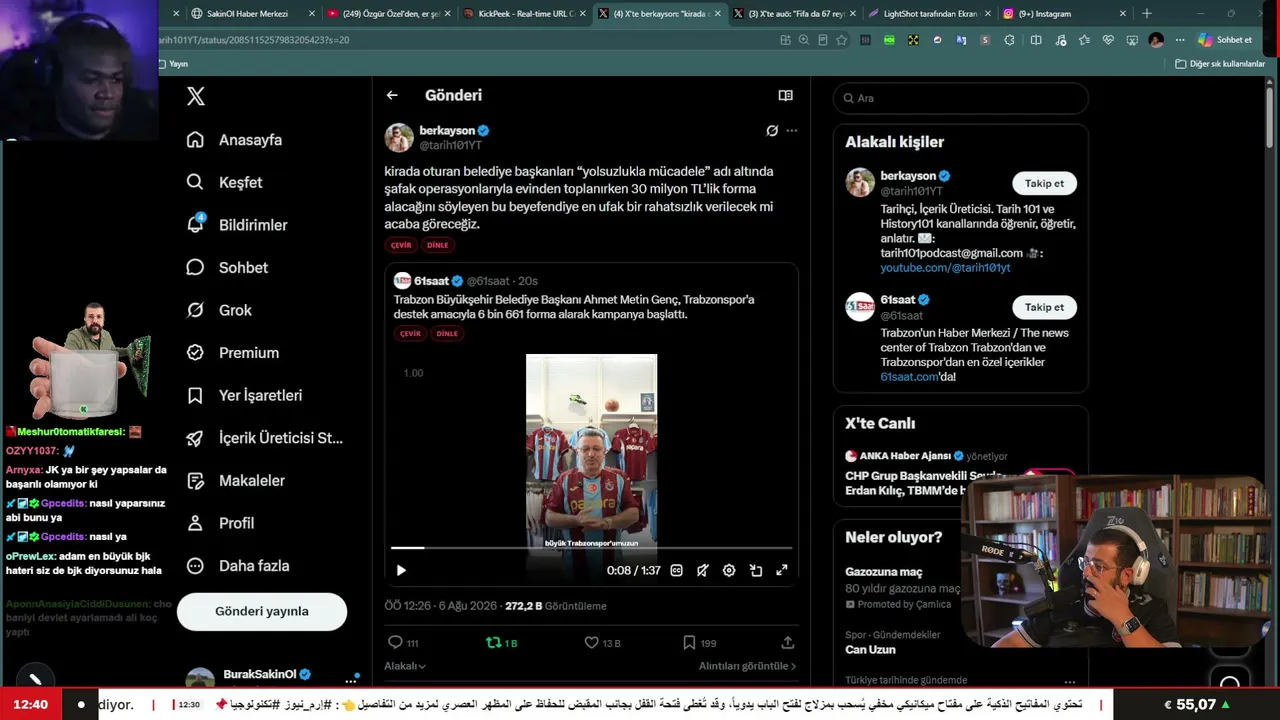This screenshot has width=1280, height=720.
Task: Open the browser extensions puzzle icon
Action: [1009, 40]
